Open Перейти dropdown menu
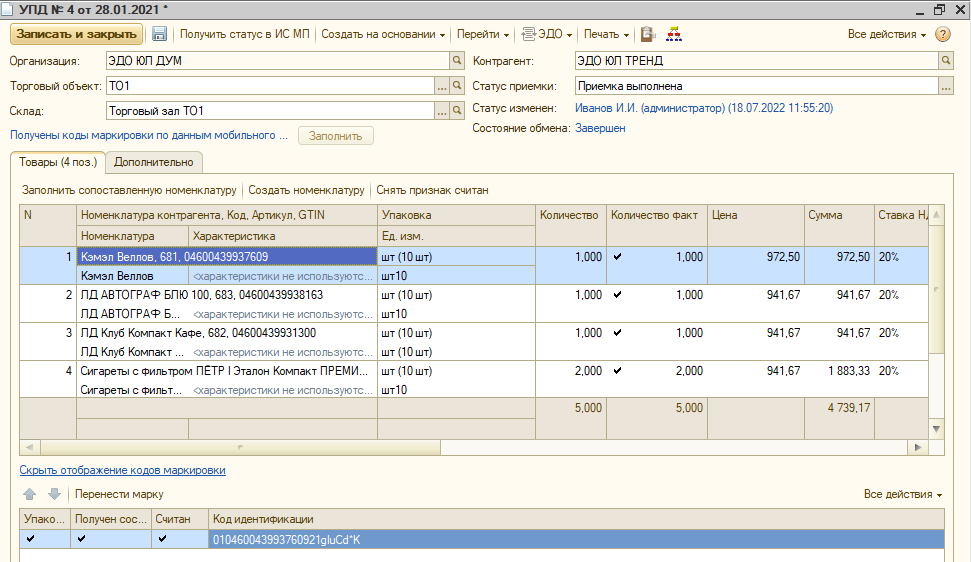Image resolution: width=971 pixels, height=562 pixels. [483, 34]
